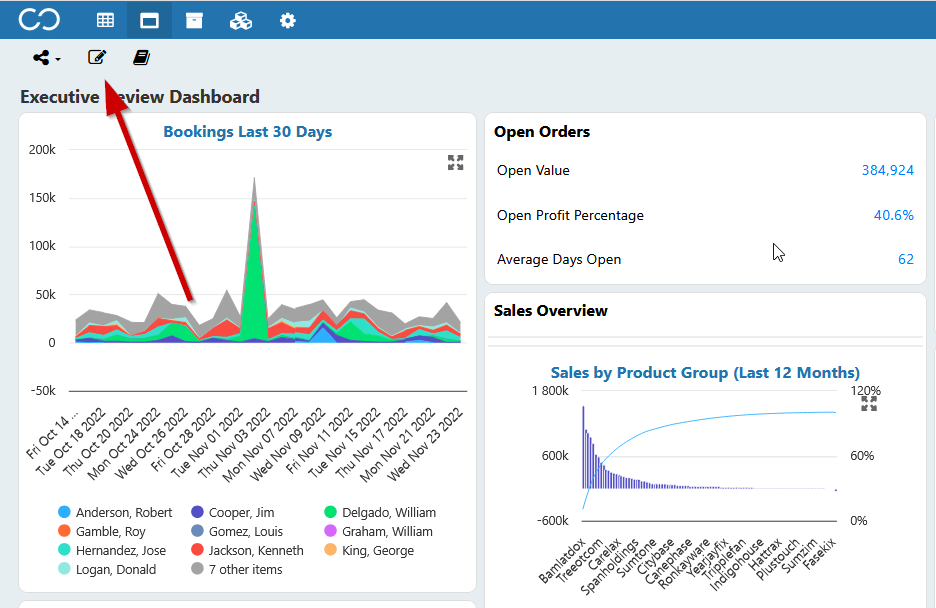Toggle Delgado, William legend series

[380, 513]
